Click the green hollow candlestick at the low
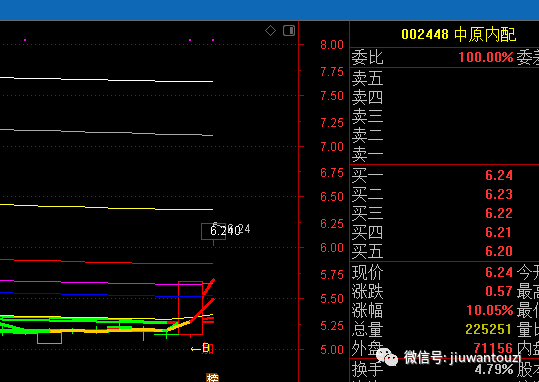The height and width of the screenshot is (382, 539). [50, 338]
